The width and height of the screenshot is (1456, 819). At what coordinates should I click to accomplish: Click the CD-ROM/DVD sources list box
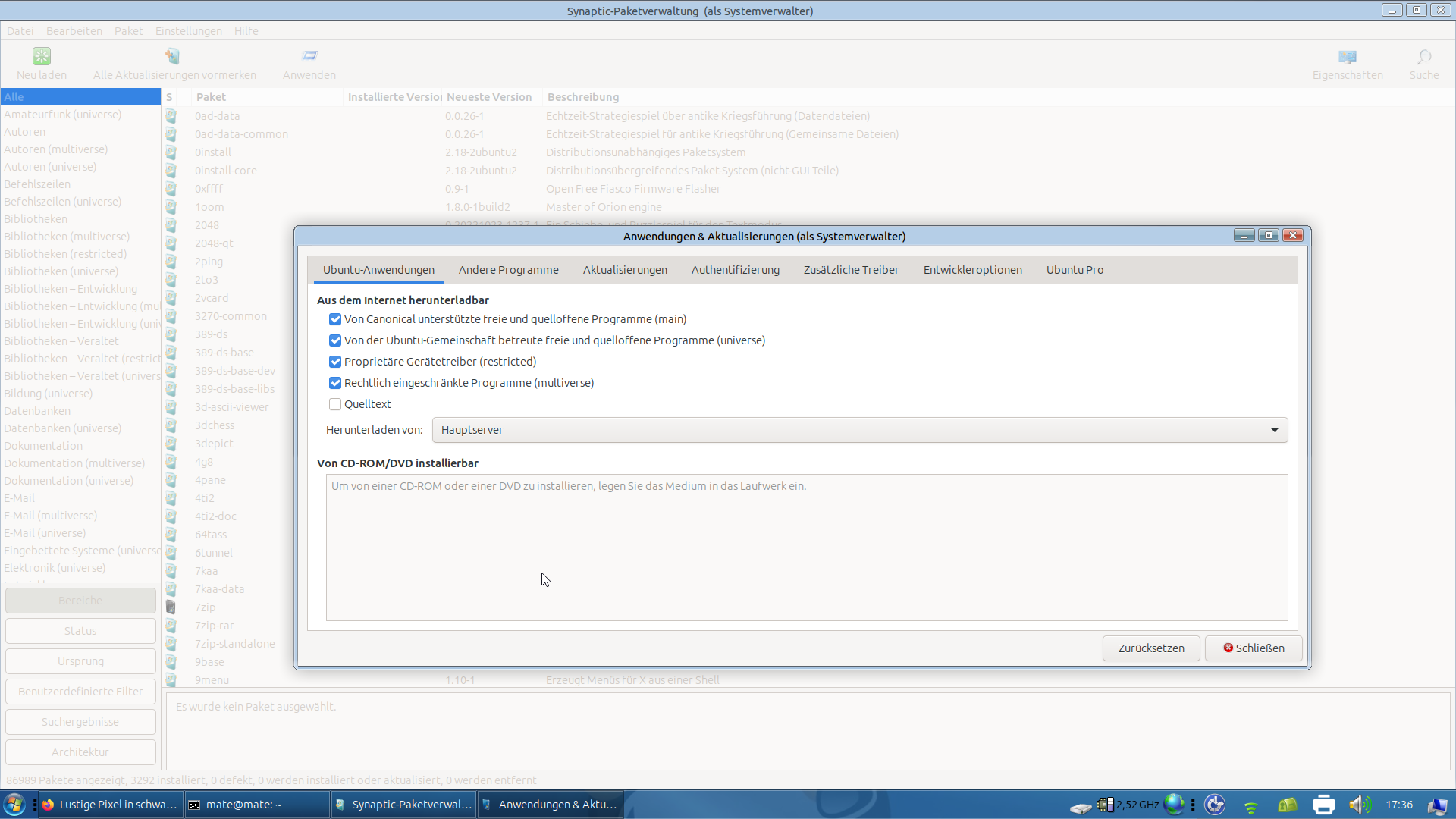807,548
